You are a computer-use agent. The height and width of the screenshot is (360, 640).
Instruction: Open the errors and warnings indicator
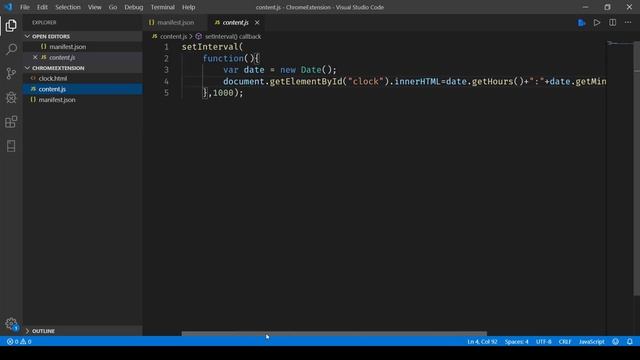(19, 342)
